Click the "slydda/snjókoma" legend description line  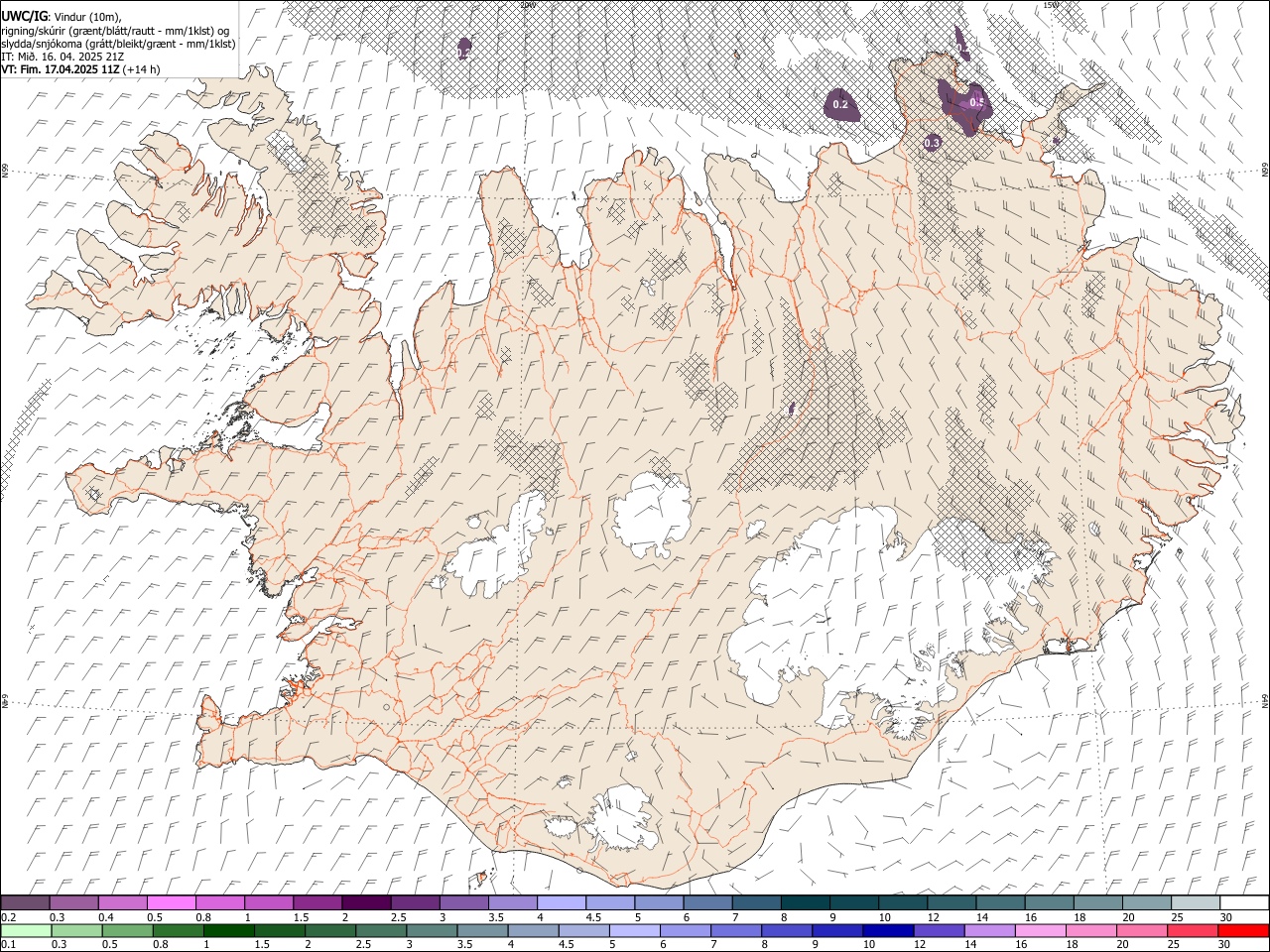pyautogui.click(x=119, y=44)
